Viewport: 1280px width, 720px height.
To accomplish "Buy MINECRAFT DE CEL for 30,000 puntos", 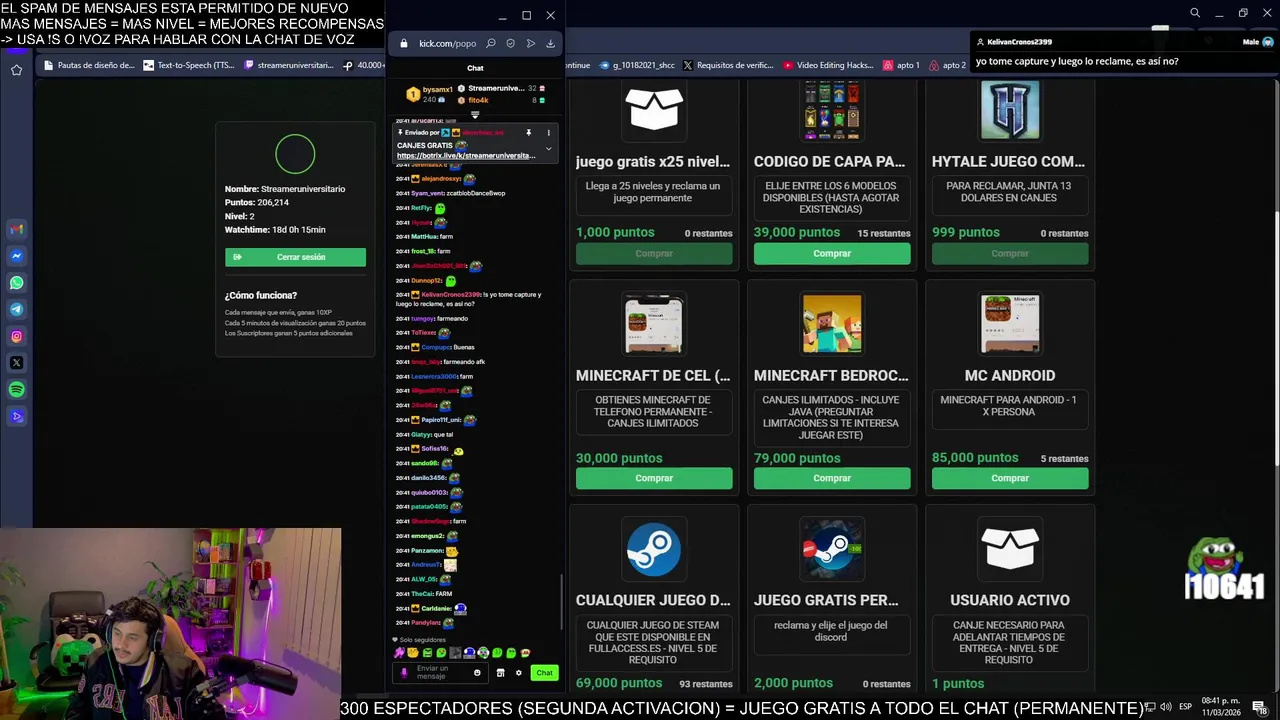I will (654, 478).
